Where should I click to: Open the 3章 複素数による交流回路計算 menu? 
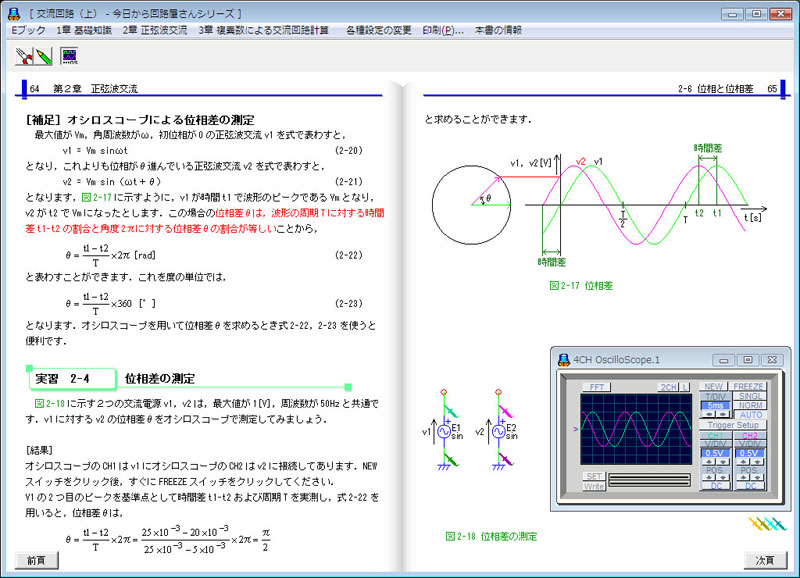click(264, 30)
